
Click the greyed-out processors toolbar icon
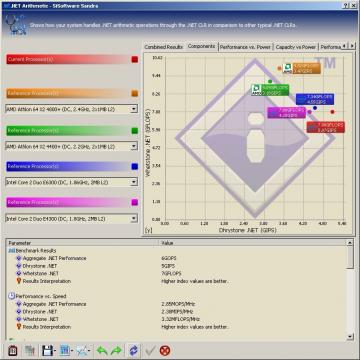(30, 351)
